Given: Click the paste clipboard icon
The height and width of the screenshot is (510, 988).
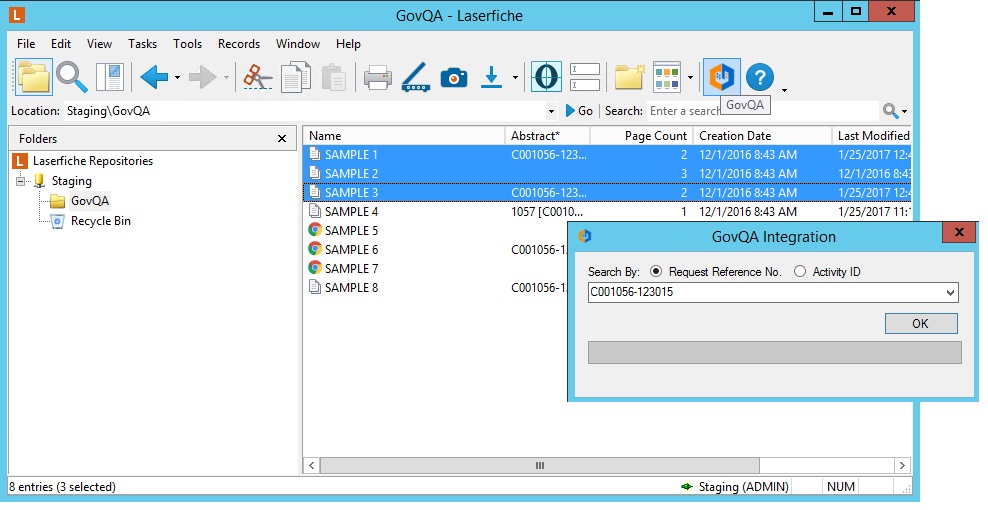Looking at the screenshot, I should [333, 78].
